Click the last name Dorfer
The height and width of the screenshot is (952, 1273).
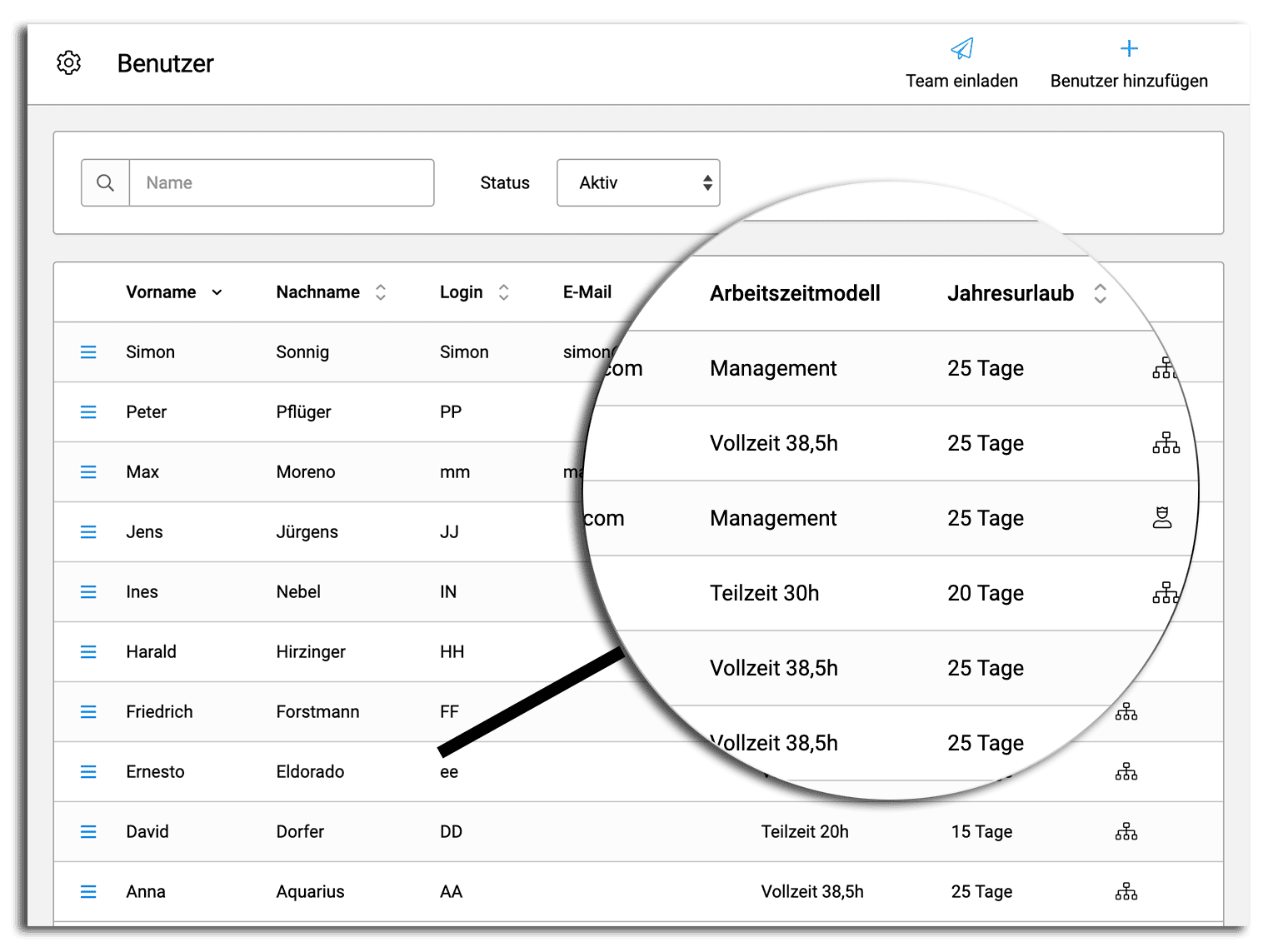[x=300, y=832]
